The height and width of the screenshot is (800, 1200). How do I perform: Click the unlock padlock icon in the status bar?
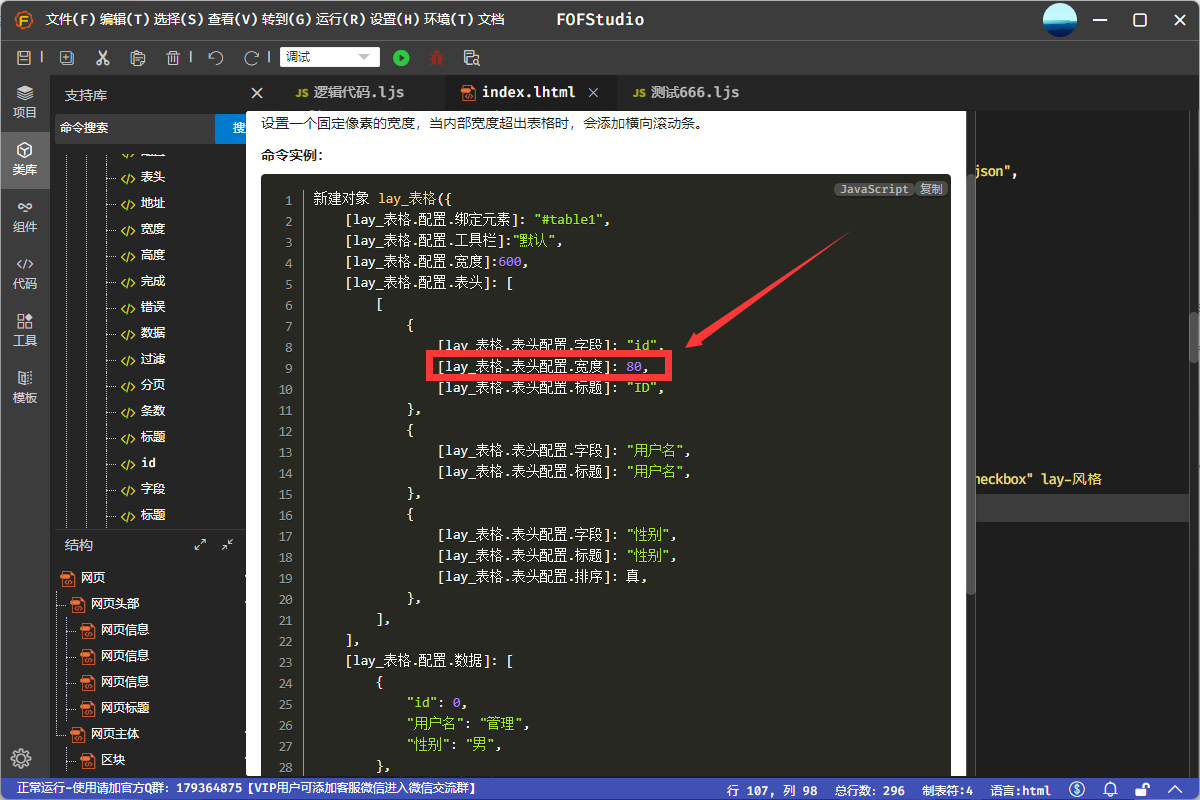(x=1144, y=790)
